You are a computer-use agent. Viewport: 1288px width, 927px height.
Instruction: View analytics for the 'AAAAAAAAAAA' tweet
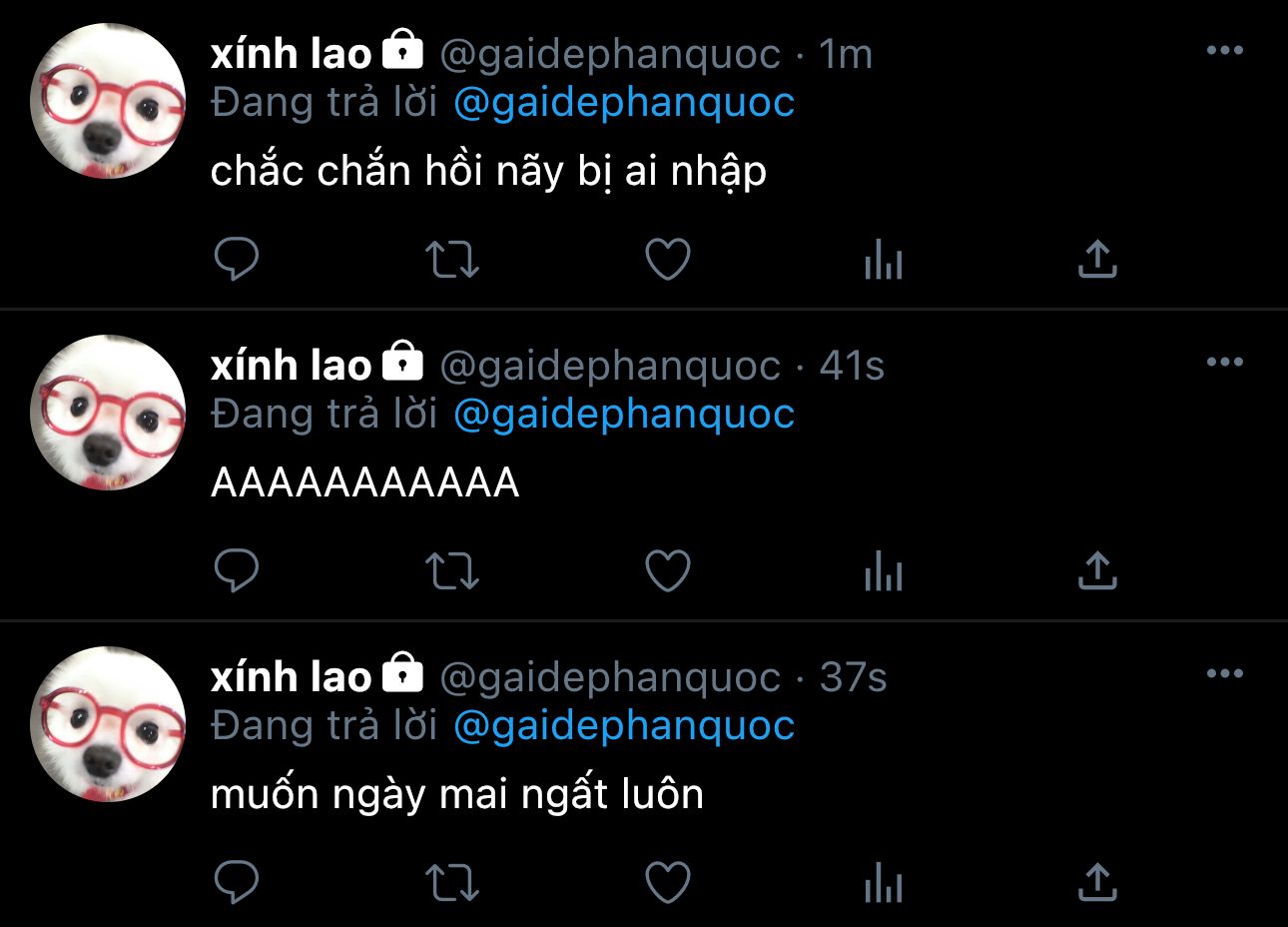tap(883, 572)
